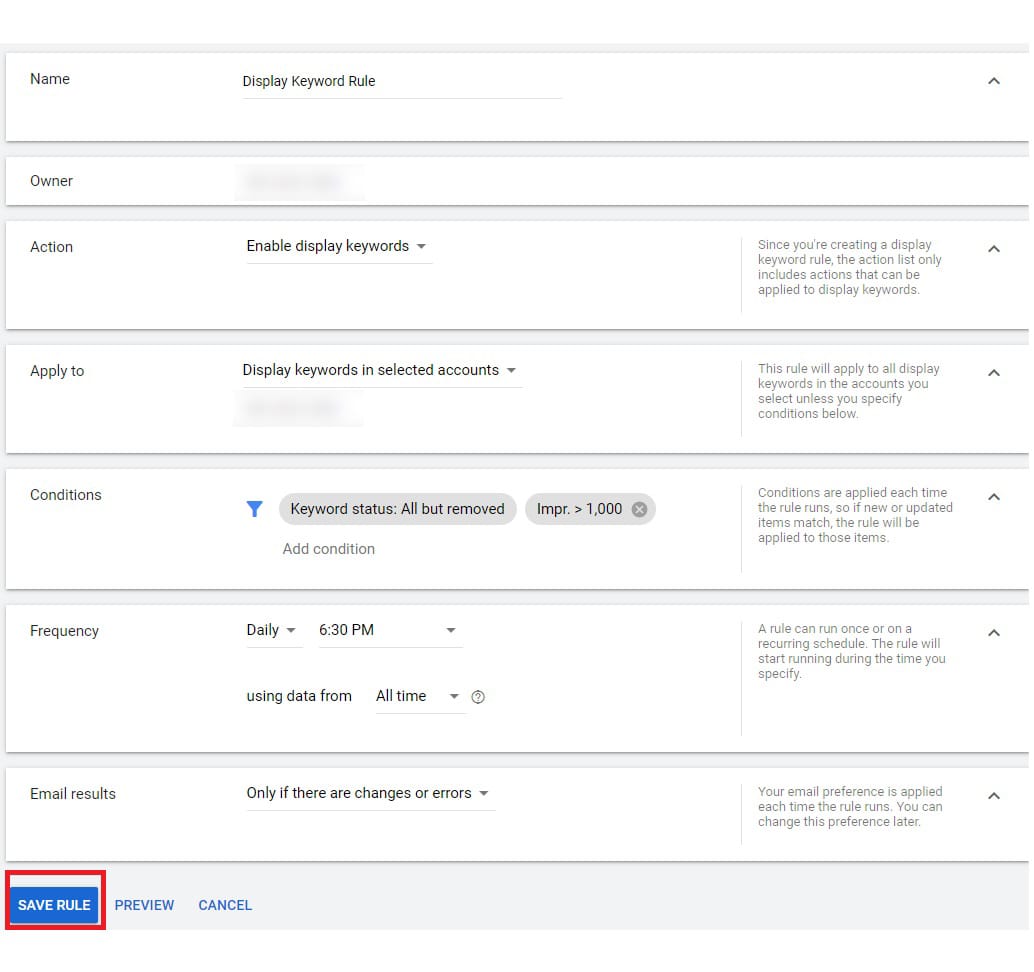
Task: Open the 6:30 PM time dropdown
Action: [x=388, y=630]
